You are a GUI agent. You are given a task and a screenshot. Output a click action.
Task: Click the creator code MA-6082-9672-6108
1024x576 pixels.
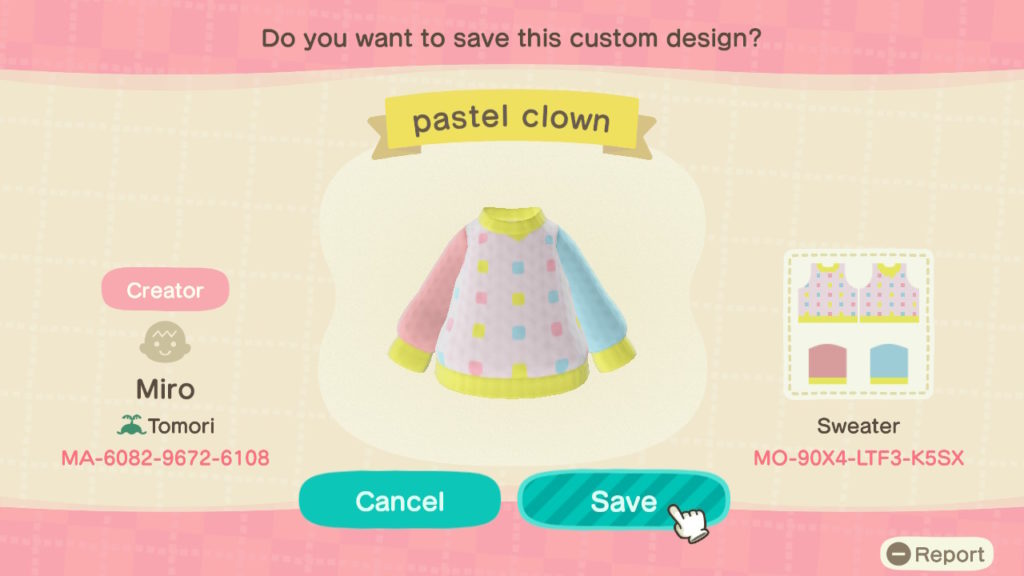[165, 458]
